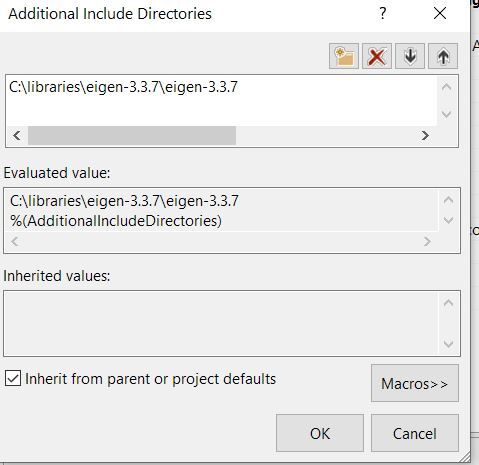Click down arrow in Inherited values box
Image resolution: width=479 pixels, height=465 pixels.
448,344
